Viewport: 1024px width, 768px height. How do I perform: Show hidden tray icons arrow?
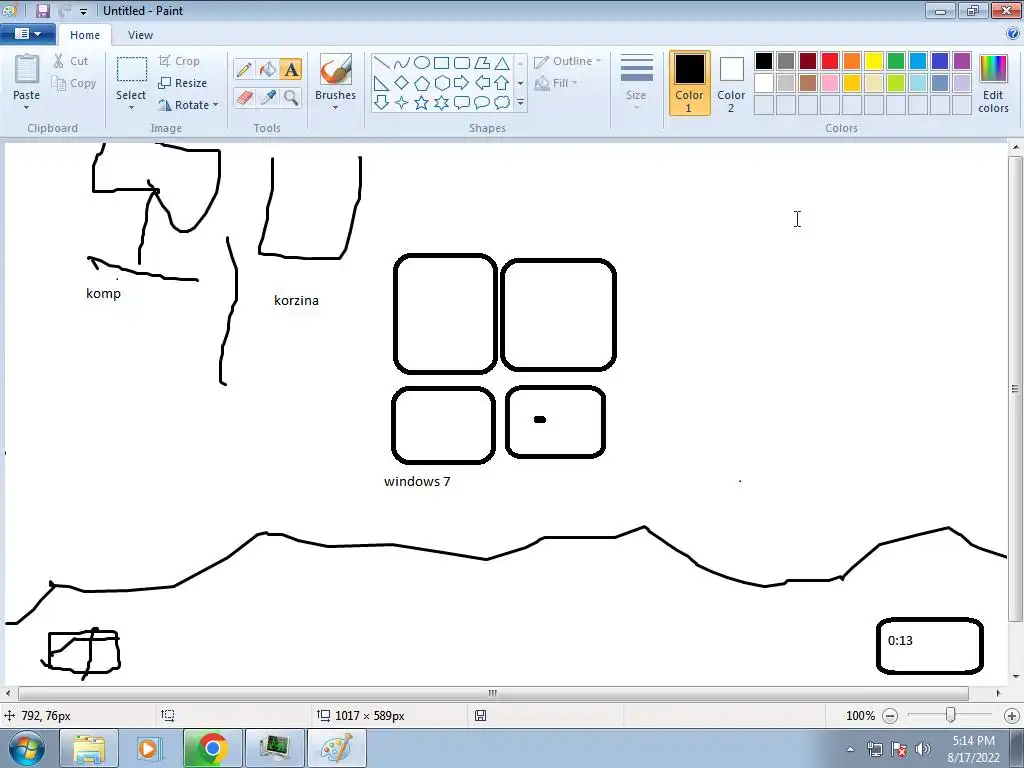click(850, 749)
